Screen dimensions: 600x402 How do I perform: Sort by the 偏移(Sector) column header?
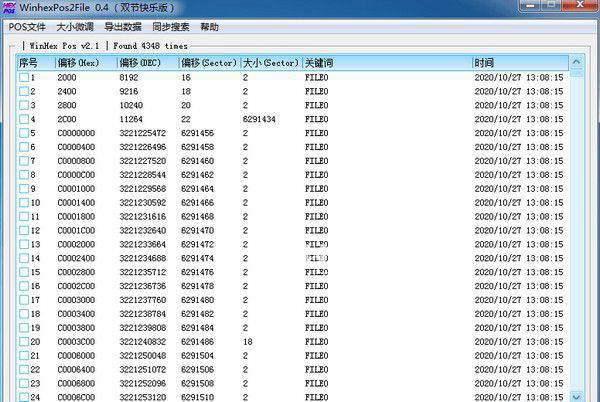point(210,63)
